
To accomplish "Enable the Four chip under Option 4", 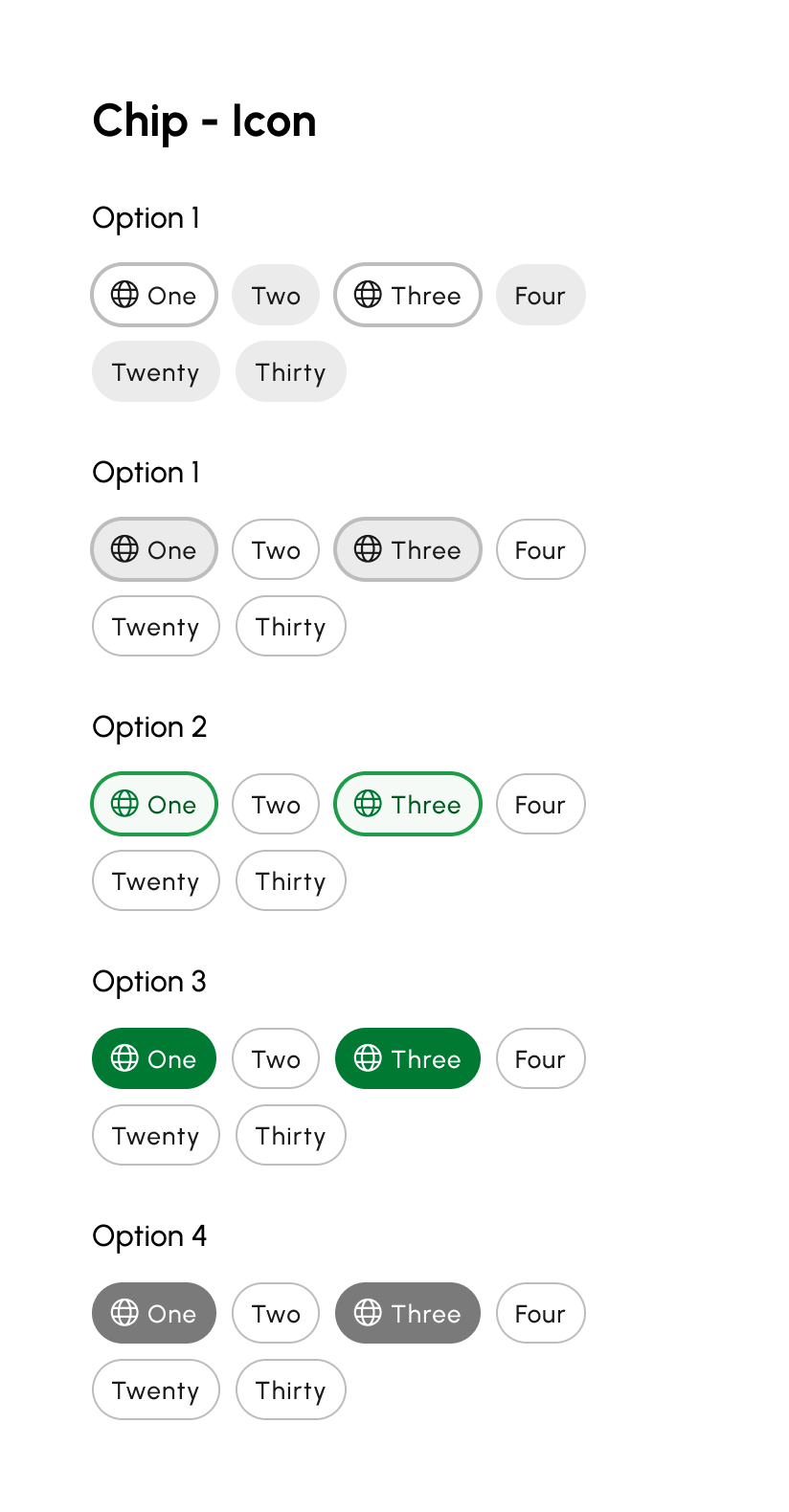I will 540,1313.
